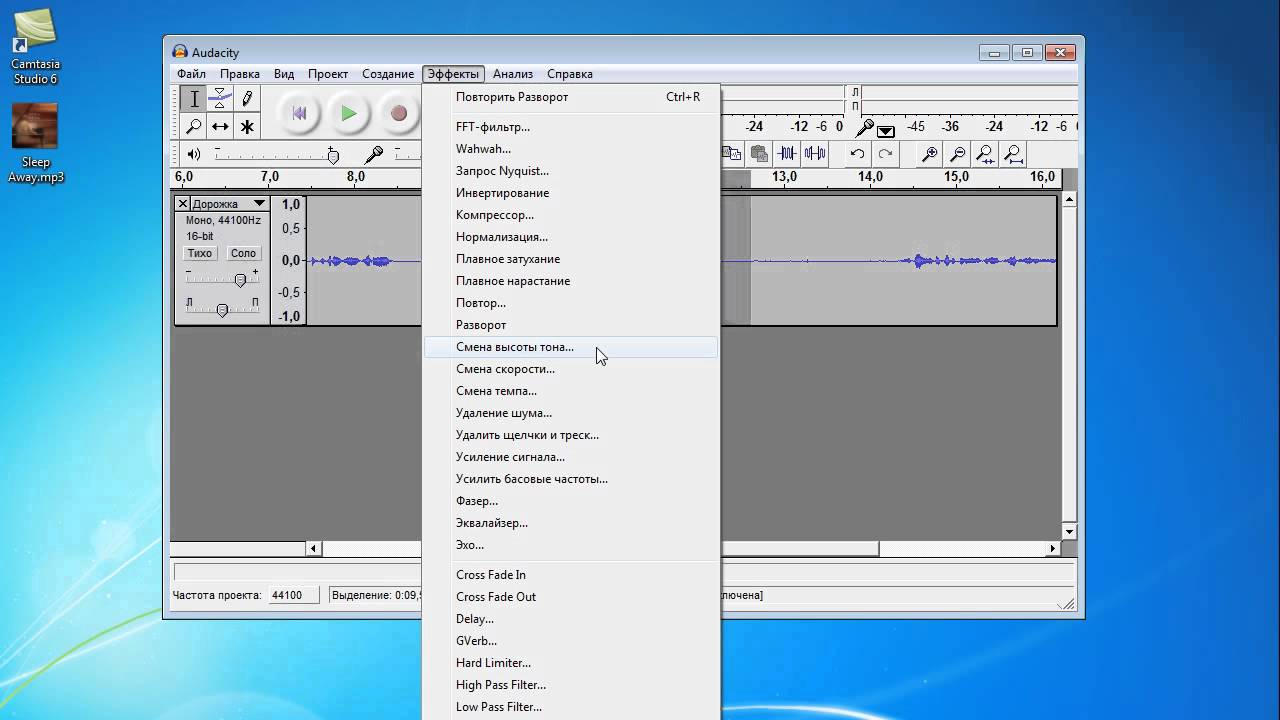
Task: Click the Paste clipboard icon
Action: (760, 154)
